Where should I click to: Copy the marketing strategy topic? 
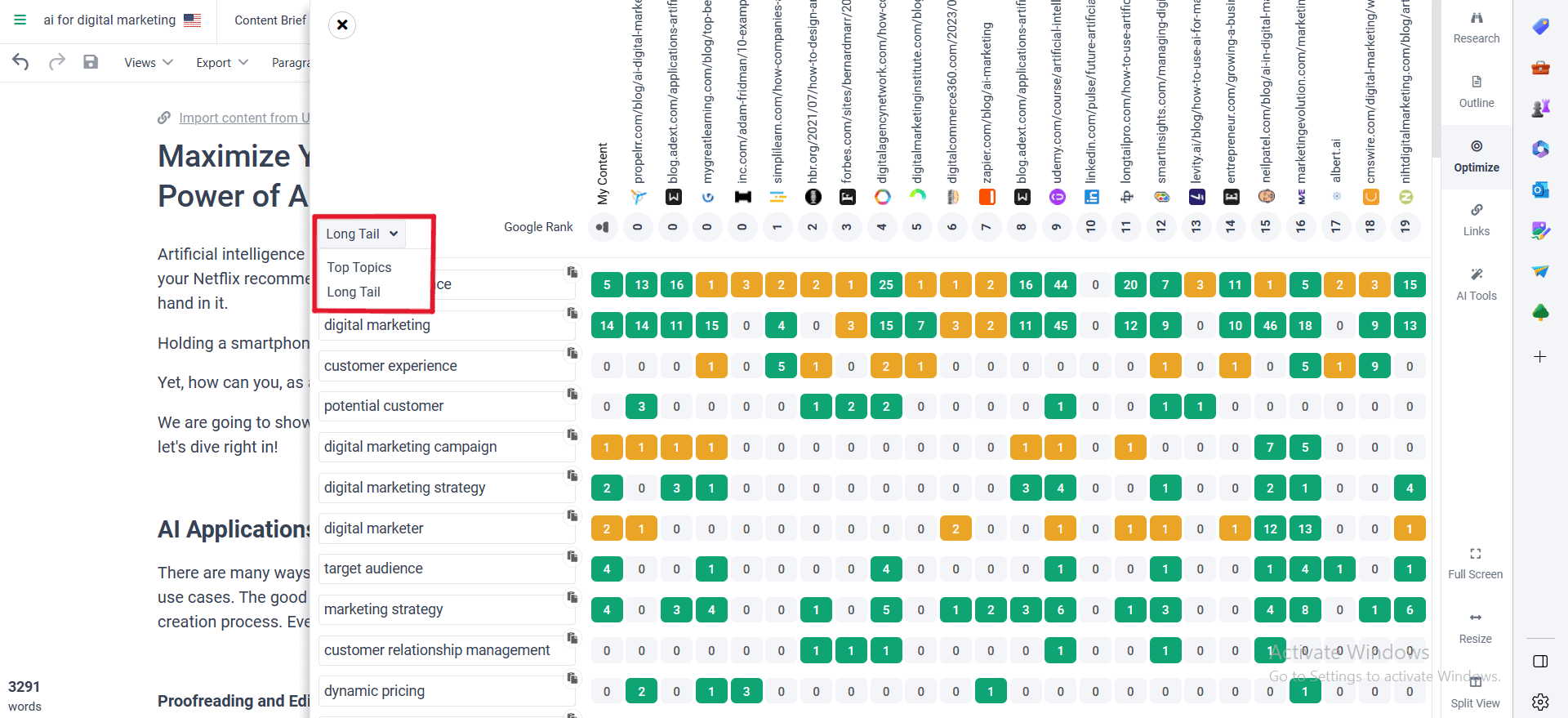pyautogui.click(x=572, y=597)
